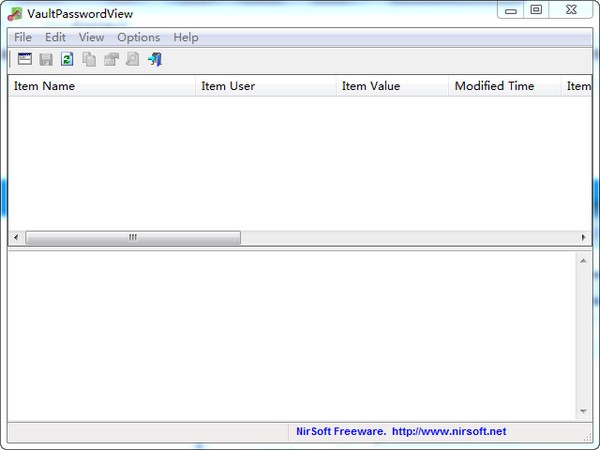Click the Exit door icon

[154, 60]
